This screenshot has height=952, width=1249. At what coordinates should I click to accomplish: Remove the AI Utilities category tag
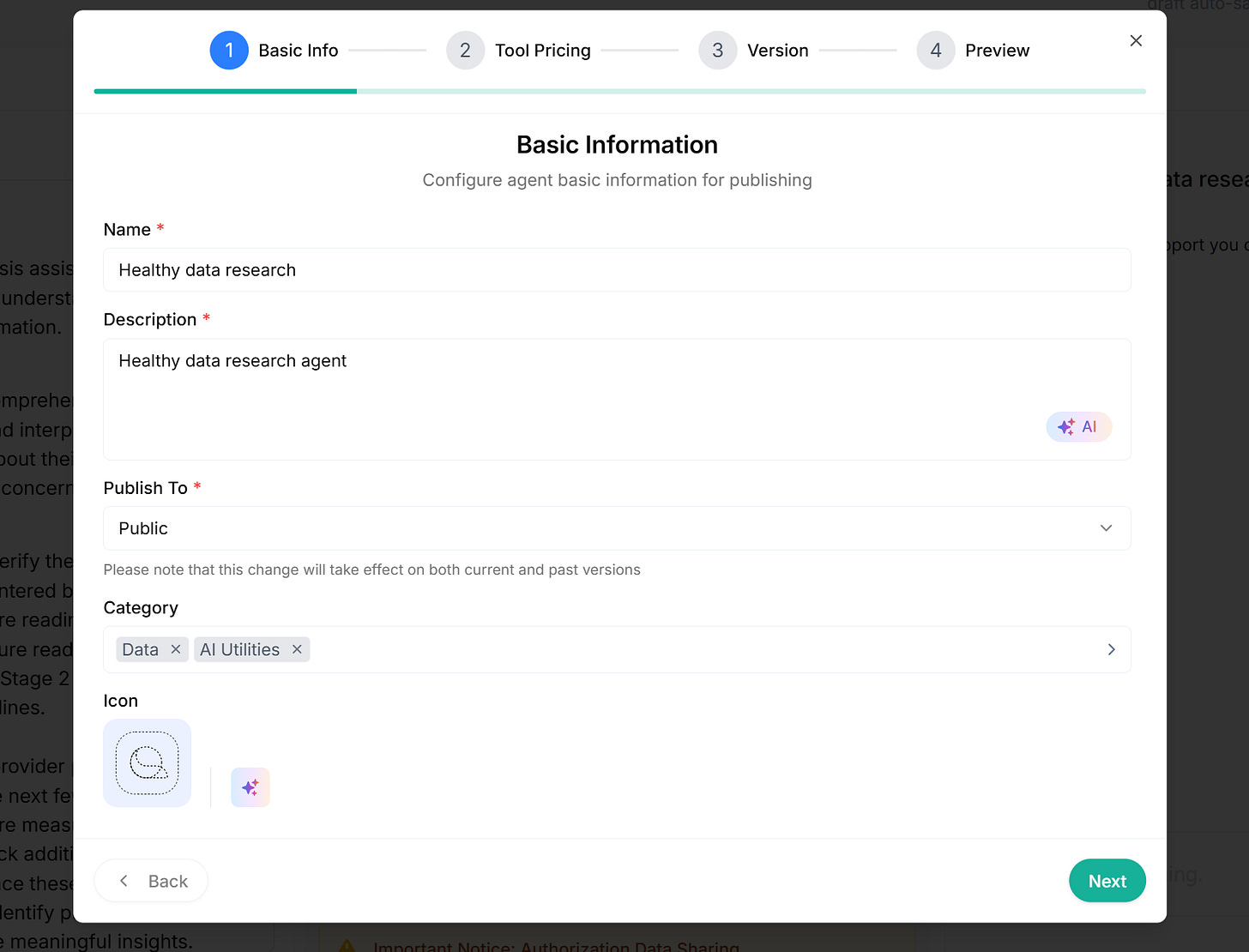pos(297,649)
